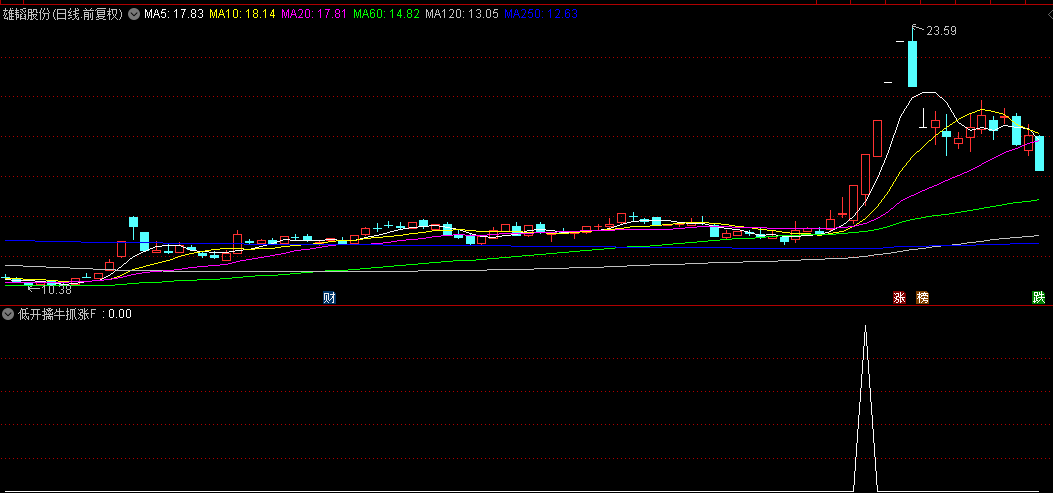Screen dimensions: 1053x493
Task: Select the MA5: 17.83 label
Action: (x=174, y=13)
